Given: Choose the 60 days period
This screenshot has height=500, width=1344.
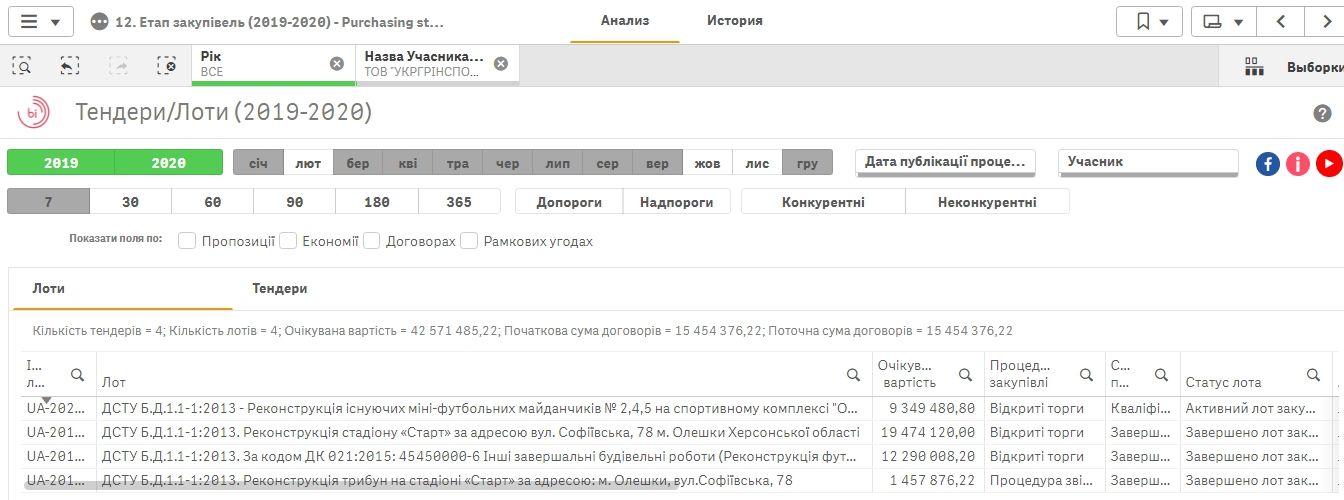Looking at the screenshot, I should [x=213, y=201].
